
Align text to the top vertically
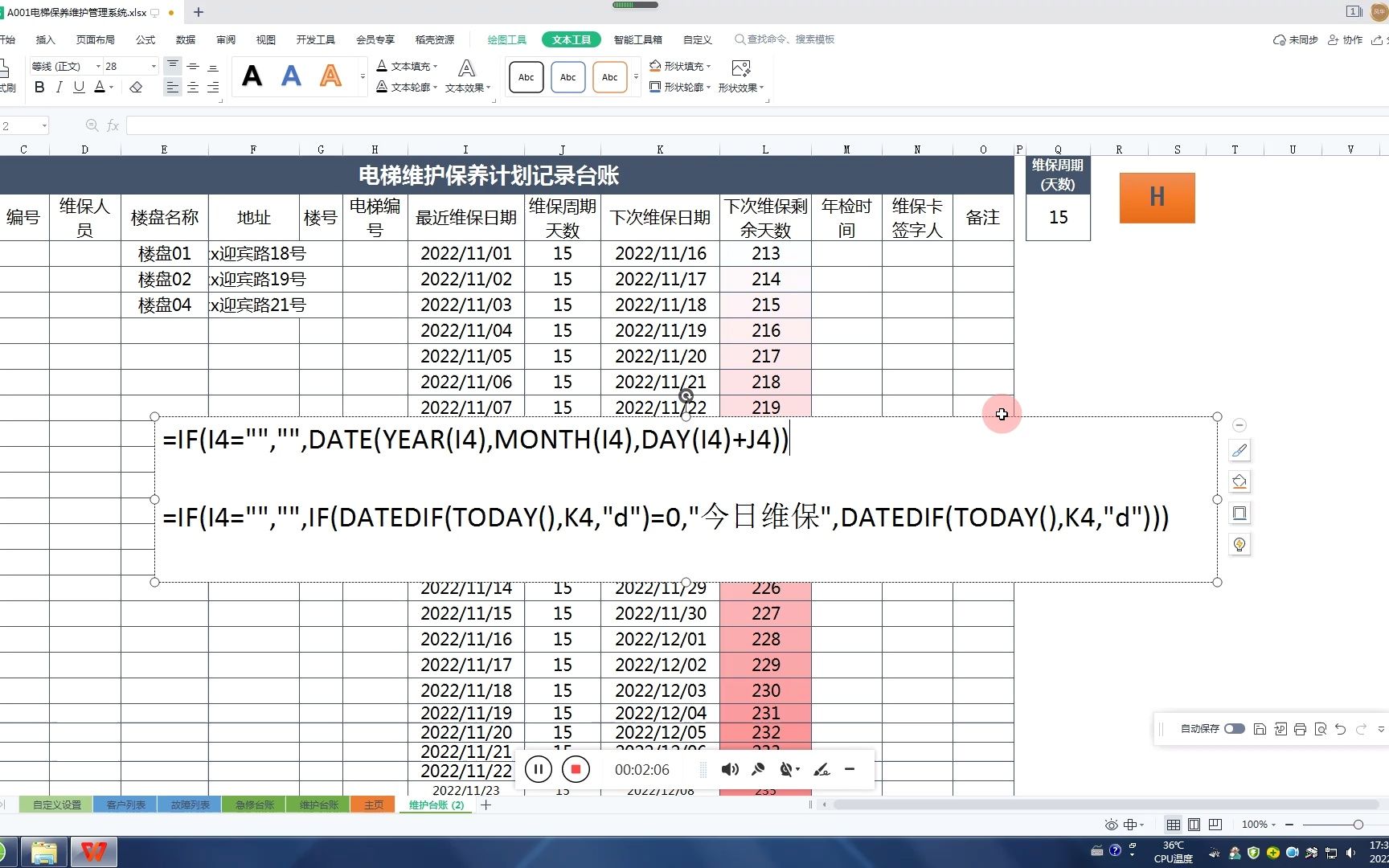point(172,66)
